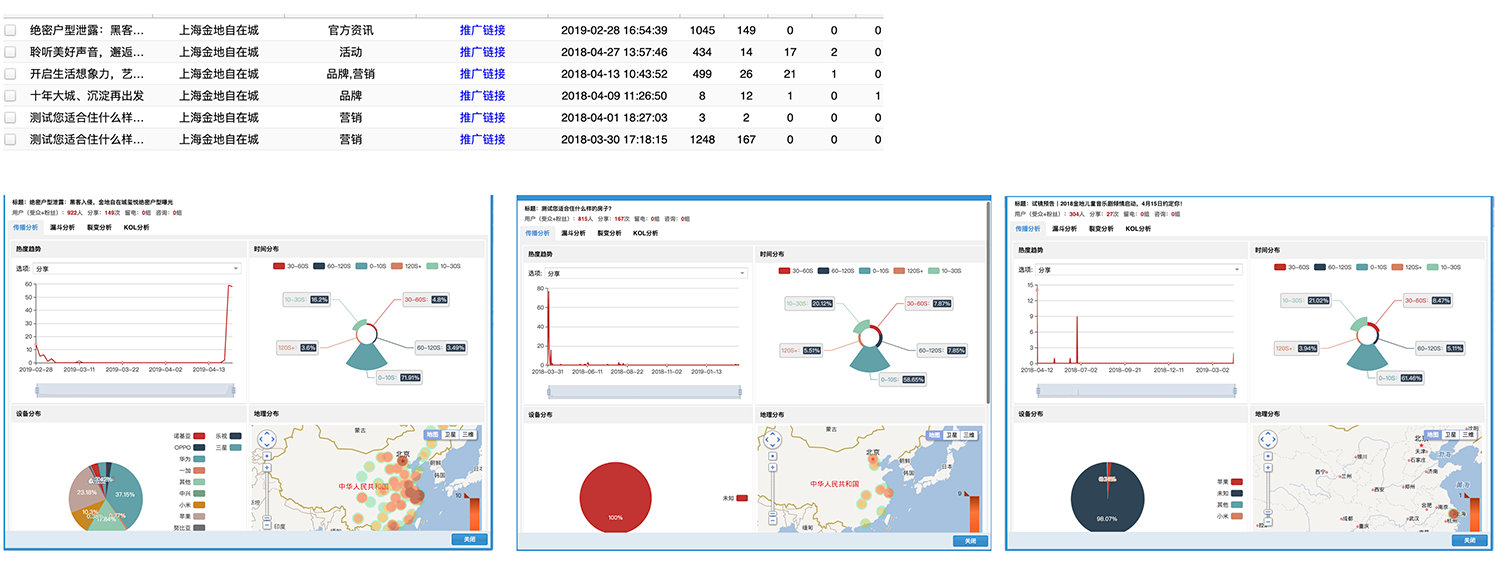Viewport: 1501px width, 572px height.
Task: Open 选项 分享 dropdown in 绝密户型泄露 panel
Action: (x=137, y=269)
